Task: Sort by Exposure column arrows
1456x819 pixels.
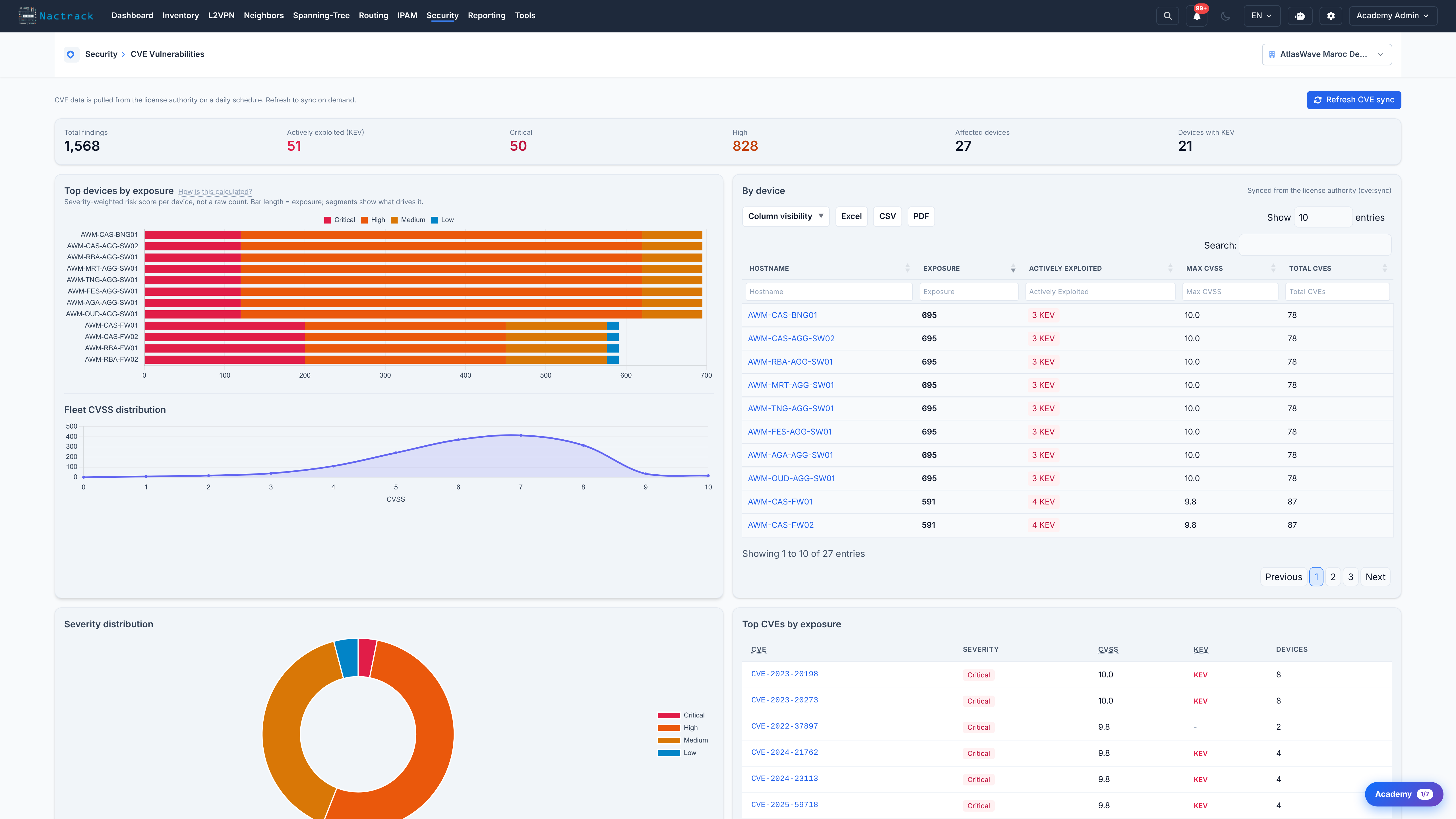Action: [1013, 268]
